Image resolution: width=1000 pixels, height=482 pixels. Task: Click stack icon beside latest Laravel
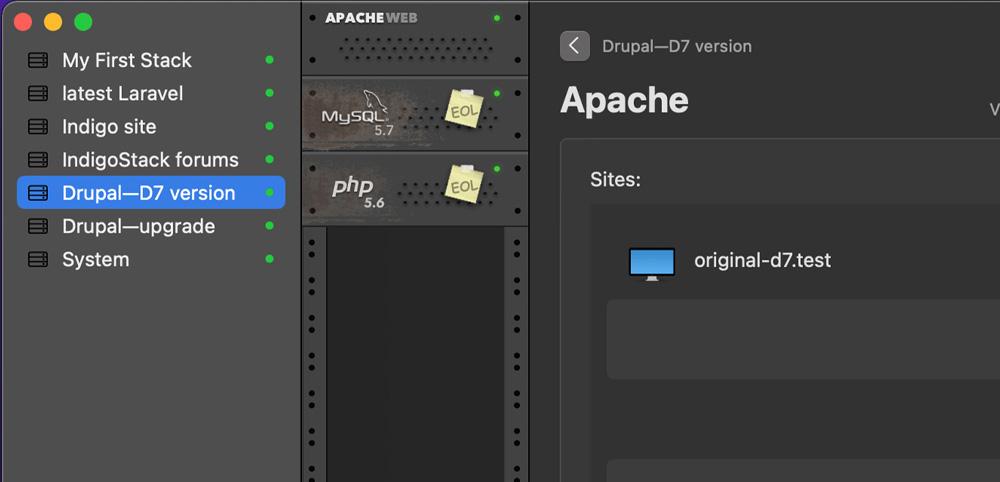click(38, 94)
